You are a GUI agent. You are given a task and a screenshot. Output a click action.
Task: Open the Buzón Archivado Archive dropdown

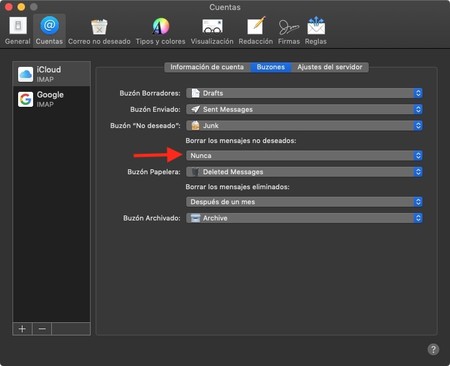pyautogui.click(x=304, y=218)
